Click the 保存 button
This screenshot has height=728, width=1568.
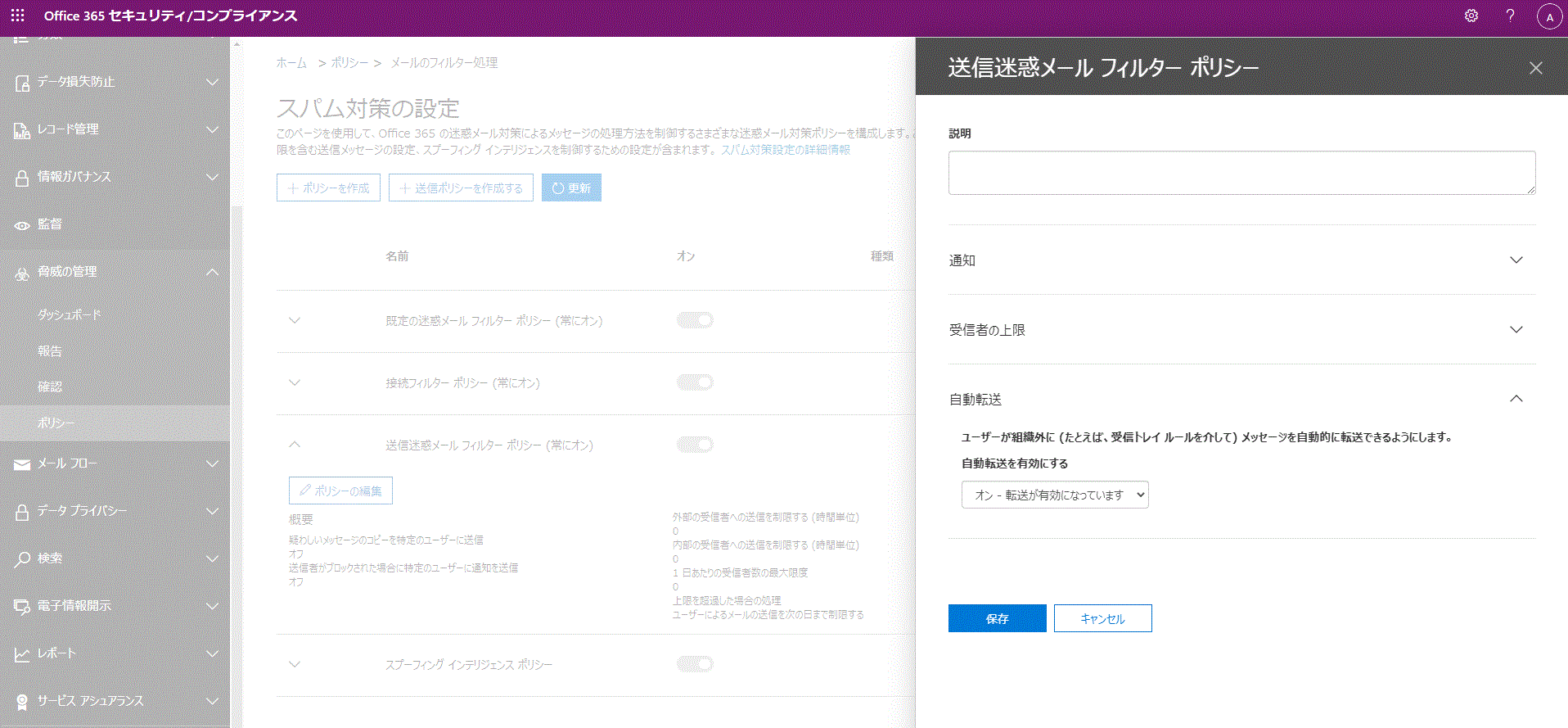pyautogui.click(x=997, y=619)
